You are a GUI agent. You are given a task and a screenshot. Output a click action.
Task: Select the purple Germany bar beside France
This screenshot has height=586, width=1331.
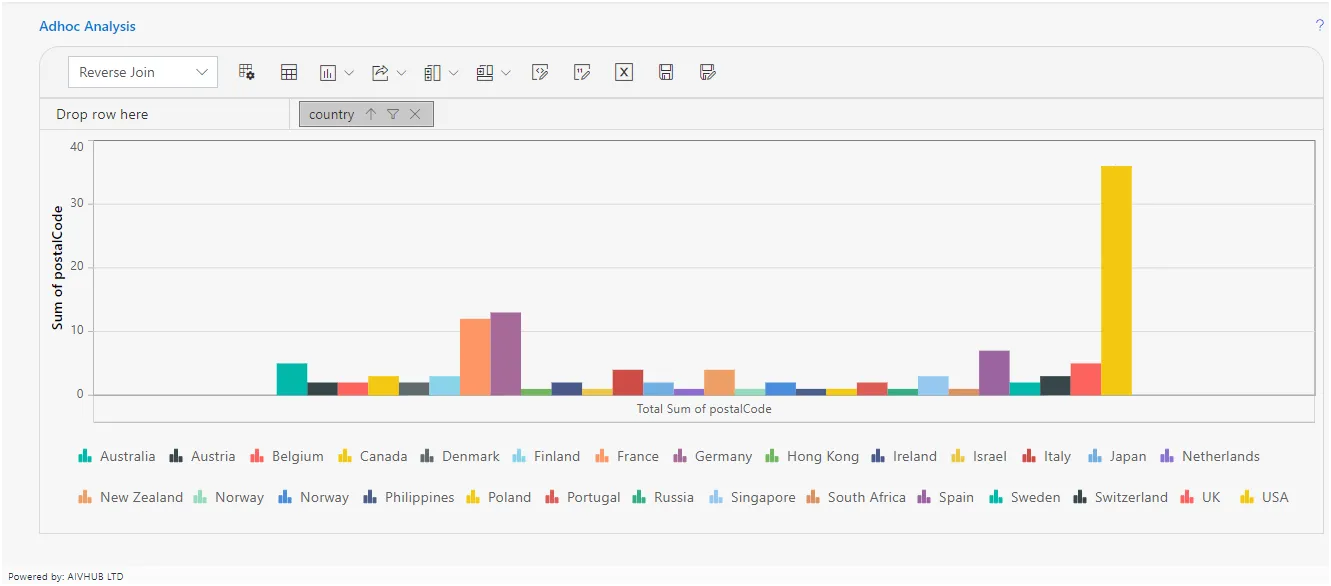506,354
